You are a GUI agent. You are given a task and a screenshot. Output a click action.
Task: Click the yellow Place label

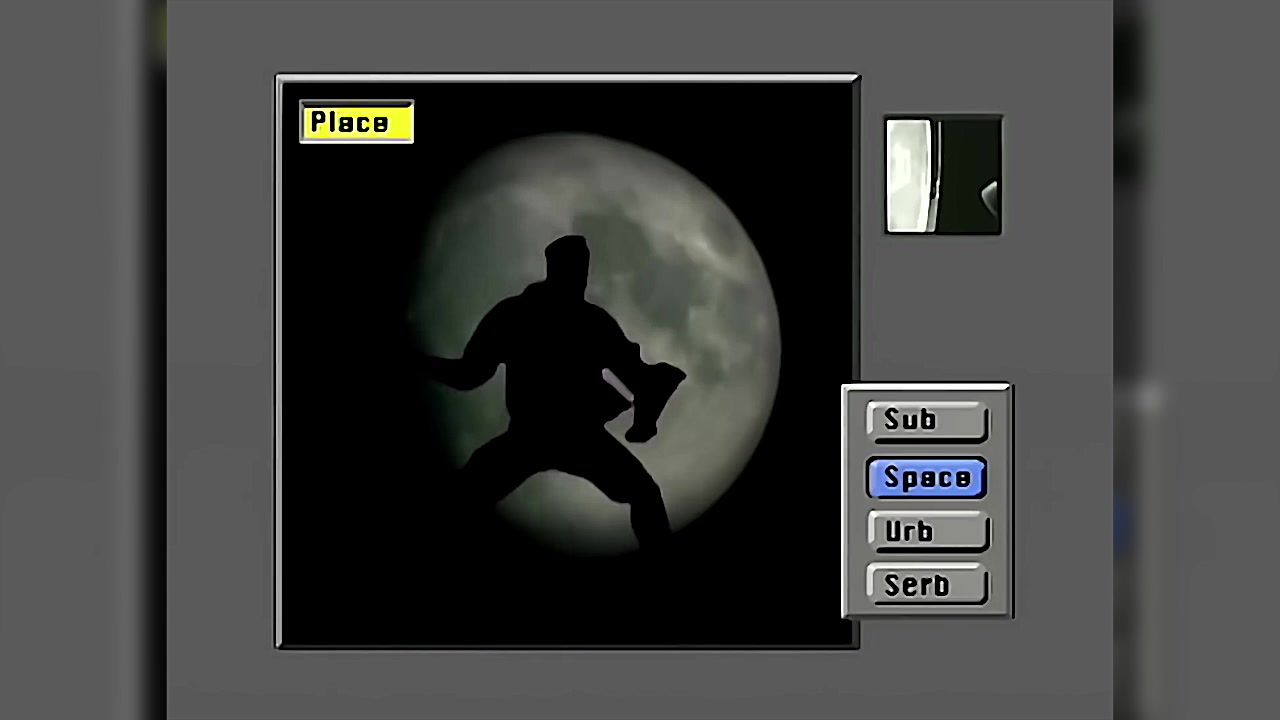pyautogui.click(x=356, y=122)
